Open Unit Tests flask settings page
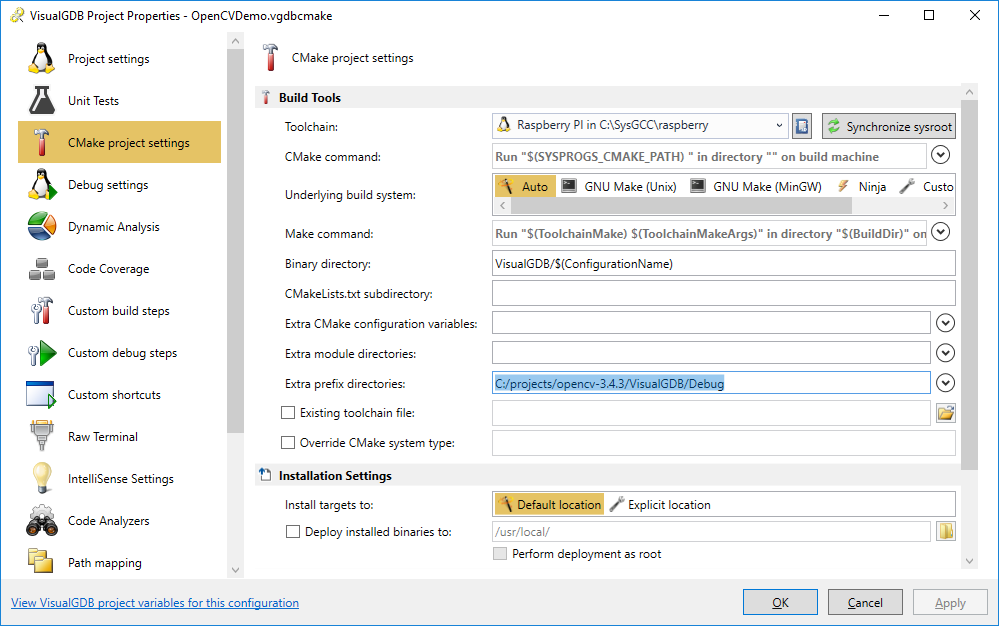The width and height of the screenshot is (999, 626). [x=93, y=101]
